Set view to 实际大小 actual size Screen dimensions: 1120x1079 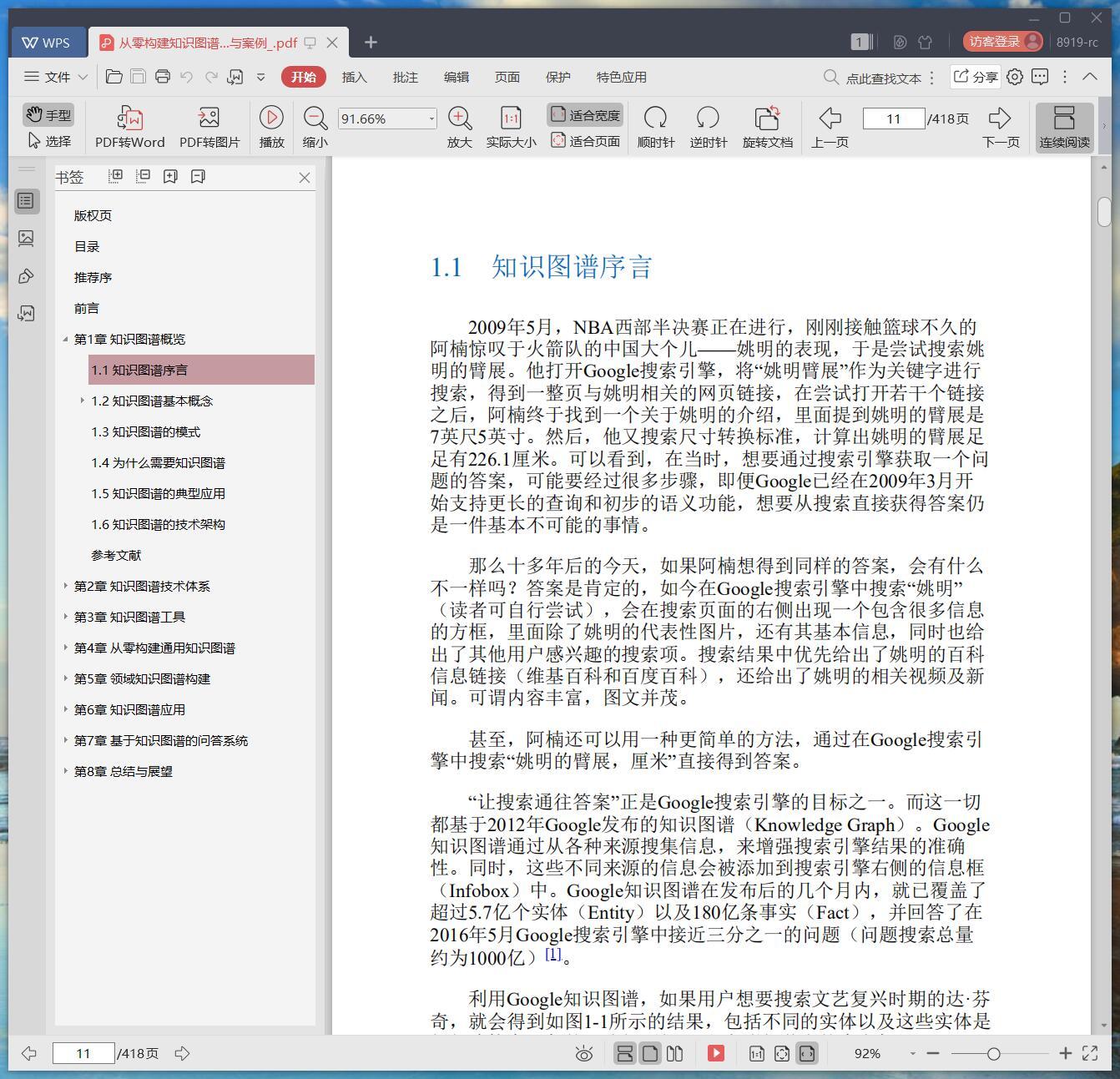coord(511,127)
